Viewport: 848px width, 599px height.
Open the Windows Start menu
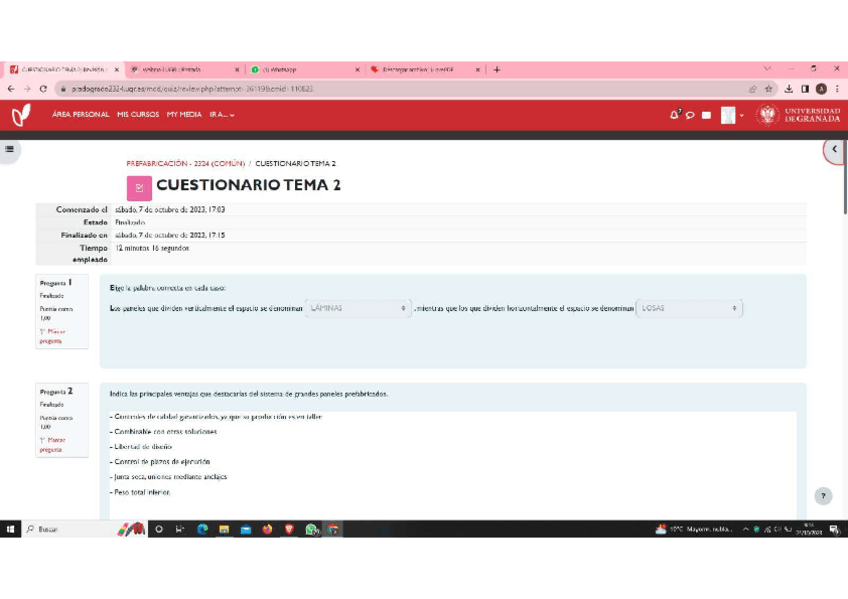pos(10,529)
